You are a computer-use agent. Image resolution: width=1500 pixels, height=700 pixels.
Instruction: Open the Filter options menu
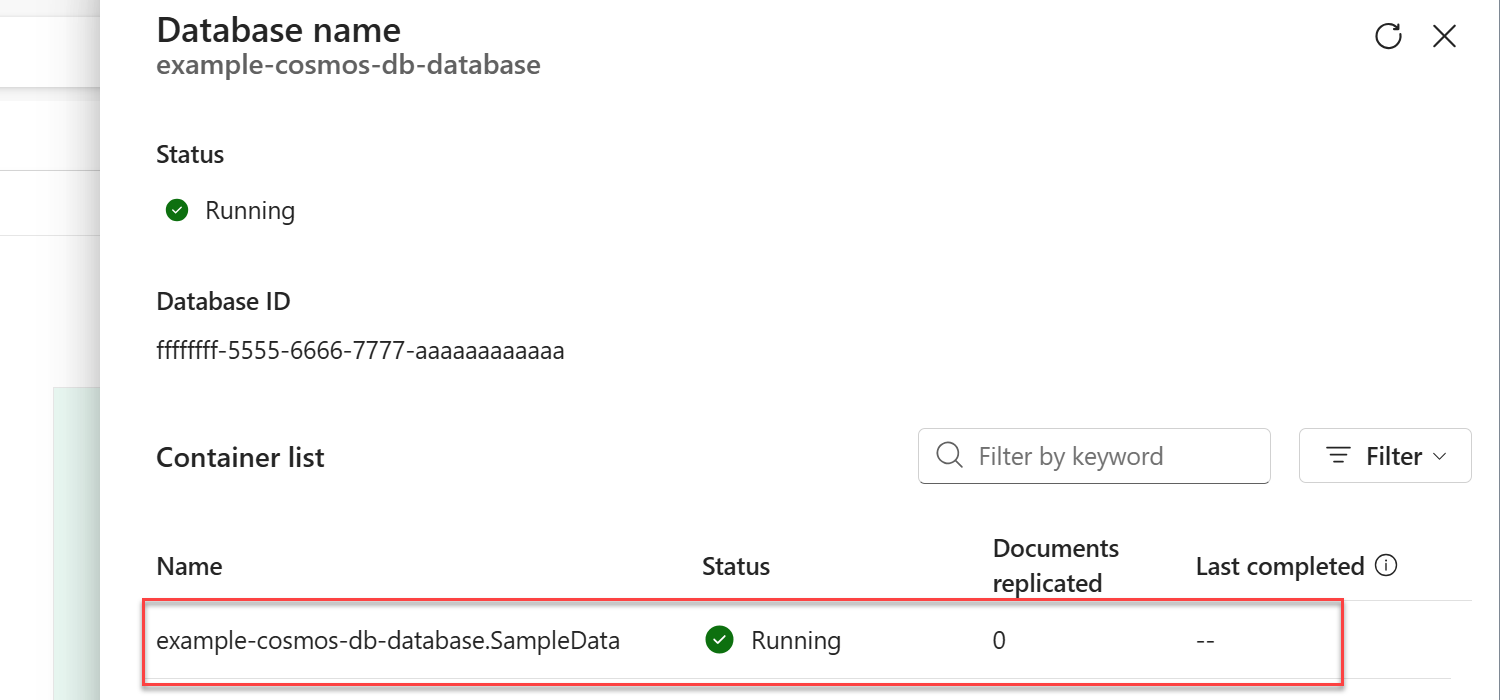click(x=1385, y=455)
